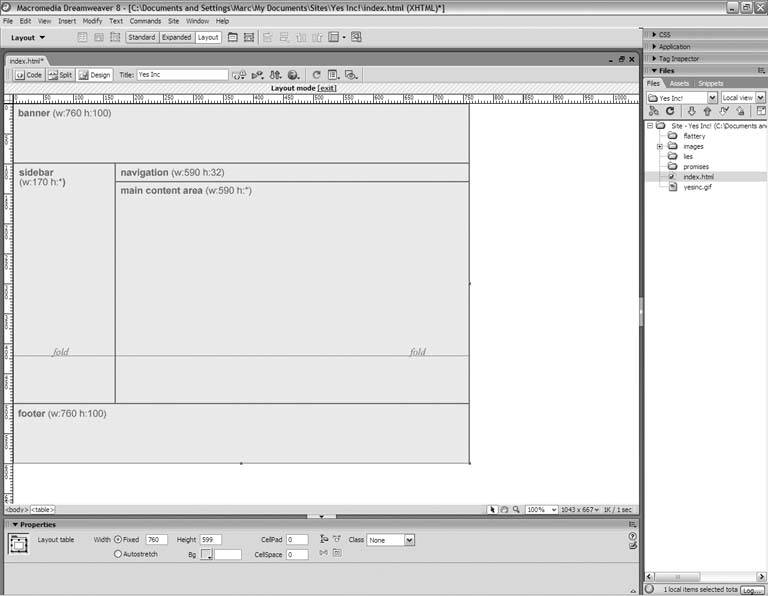Click the exit link in Layout mode bar
The image size is (768, 596).
pyautogui.click(x=327, y=88)
